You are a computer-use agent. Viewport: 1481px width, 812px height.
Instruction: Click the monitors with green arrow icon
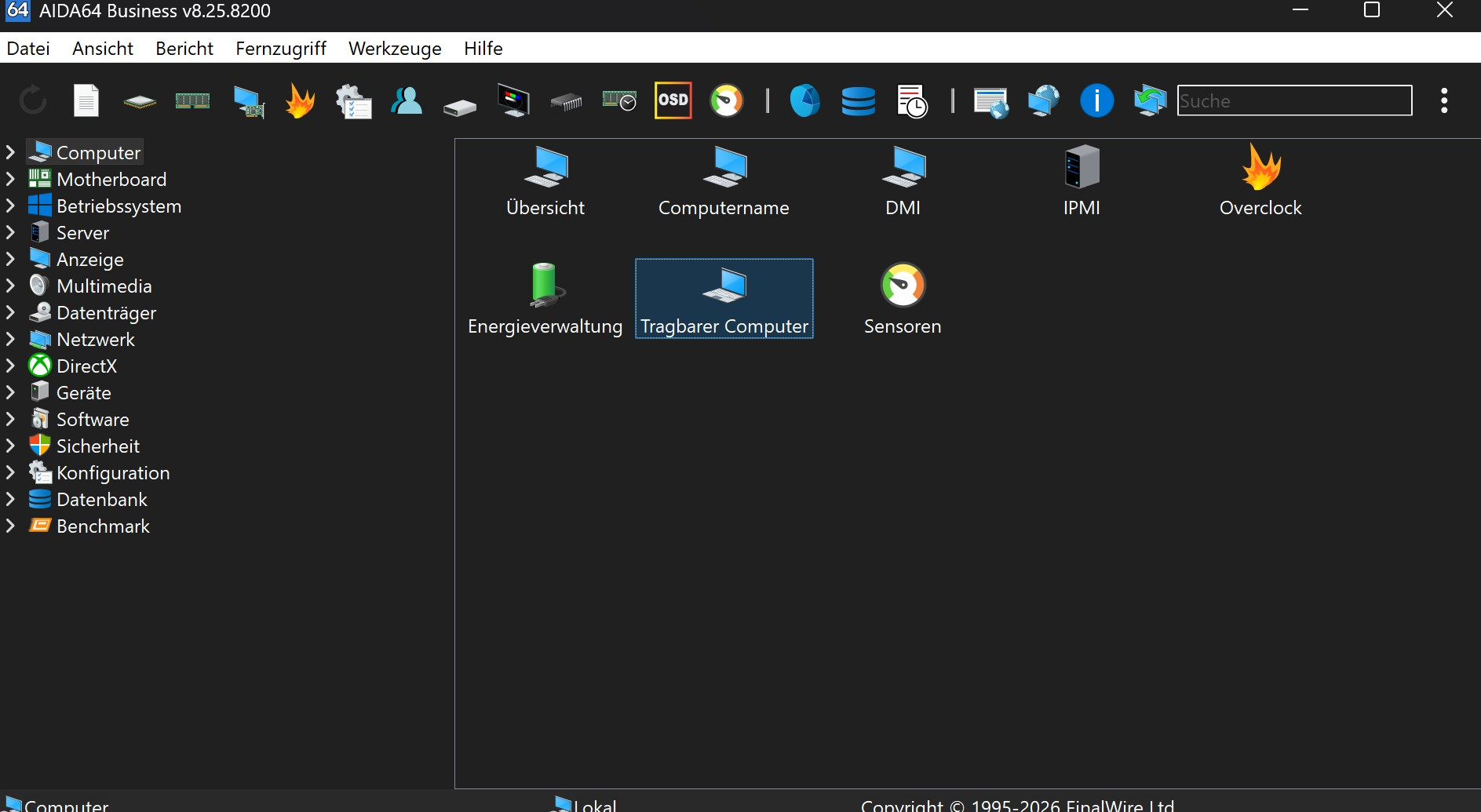[1151, 100]
